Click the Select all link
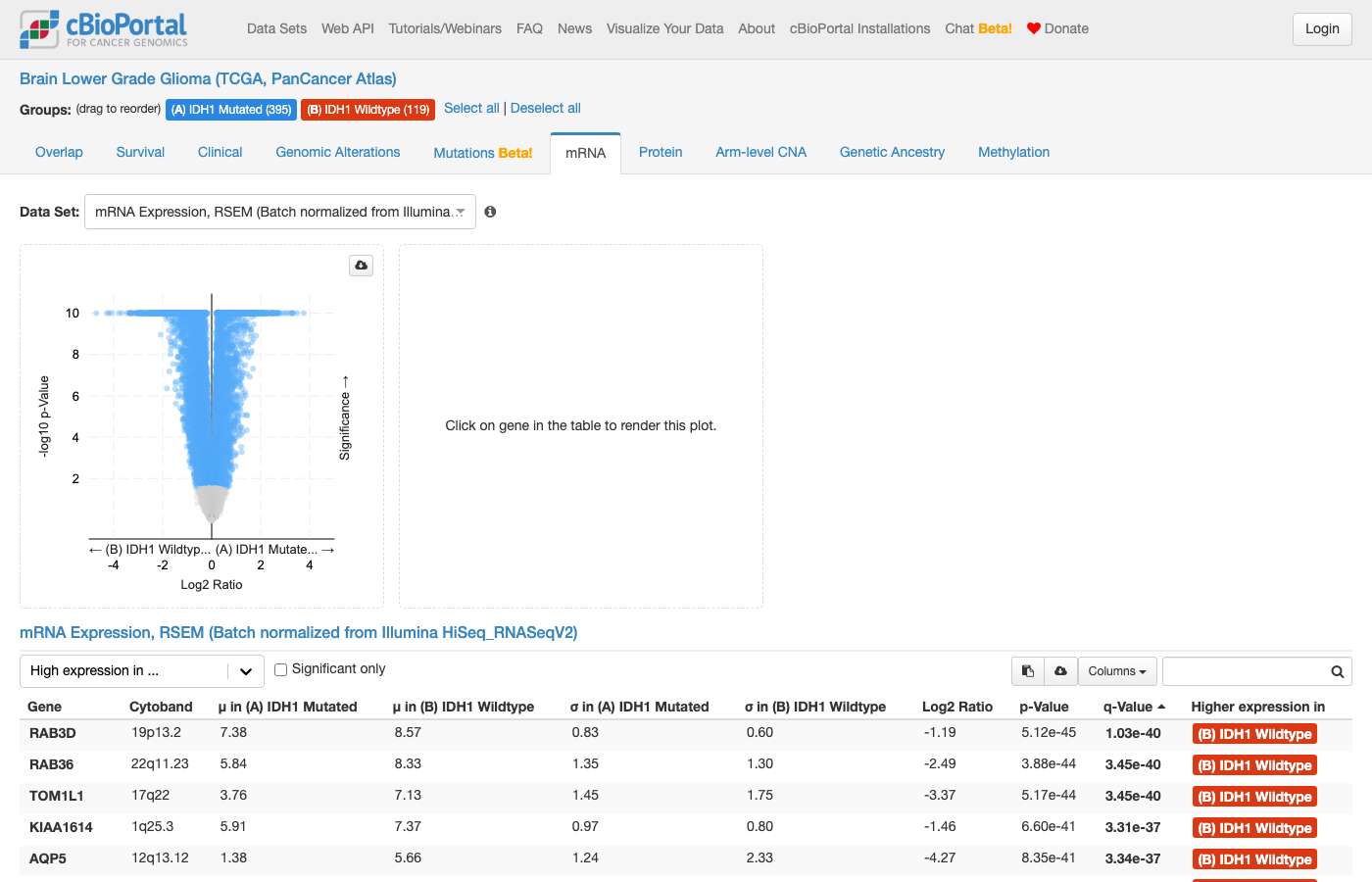1372x882 pixels. 471,108
